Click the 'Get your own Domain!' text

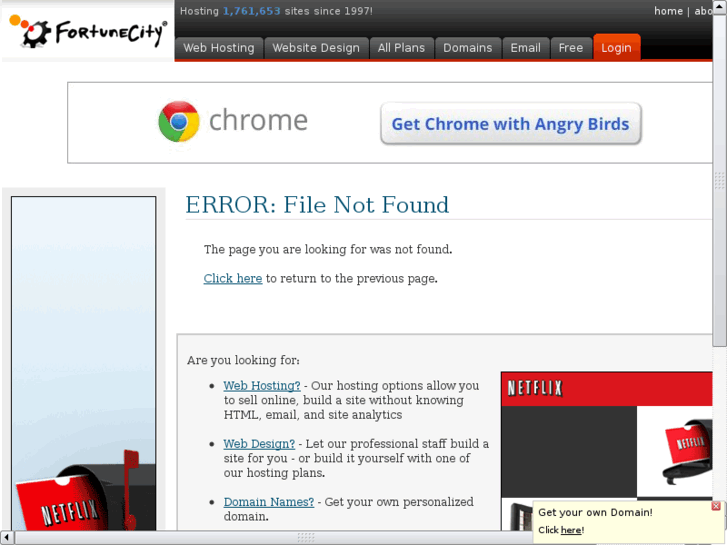pyautogui.click(x=595, y=513)
